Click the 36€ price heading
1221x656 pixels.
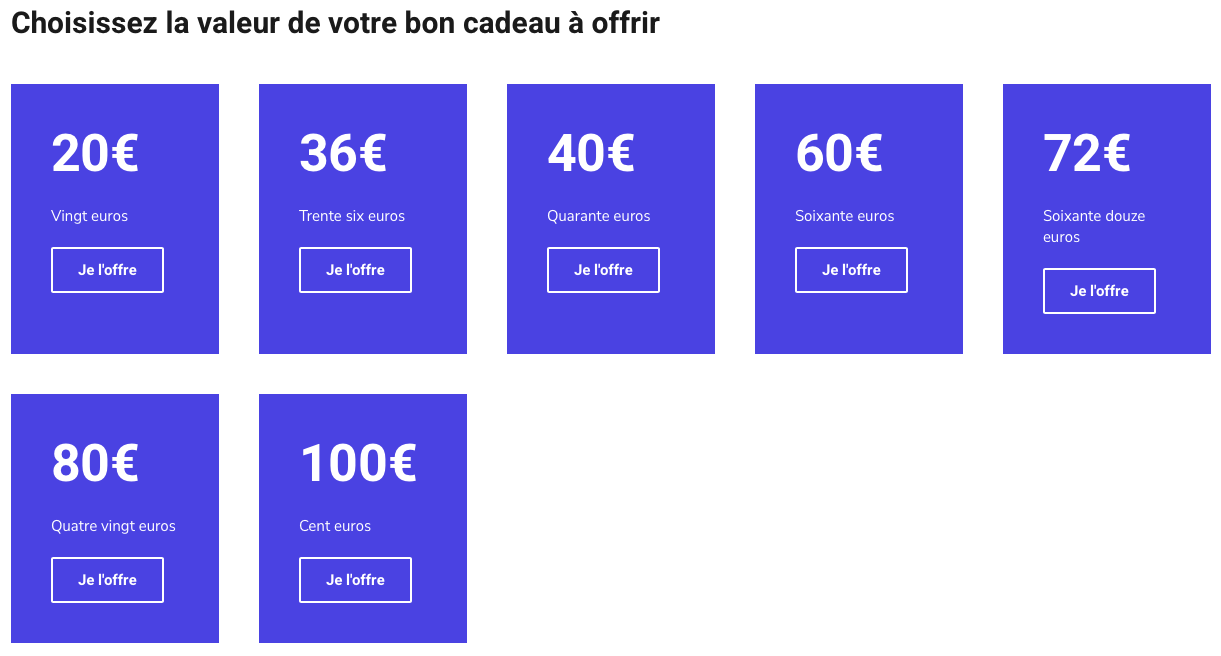tap(343, 153)
